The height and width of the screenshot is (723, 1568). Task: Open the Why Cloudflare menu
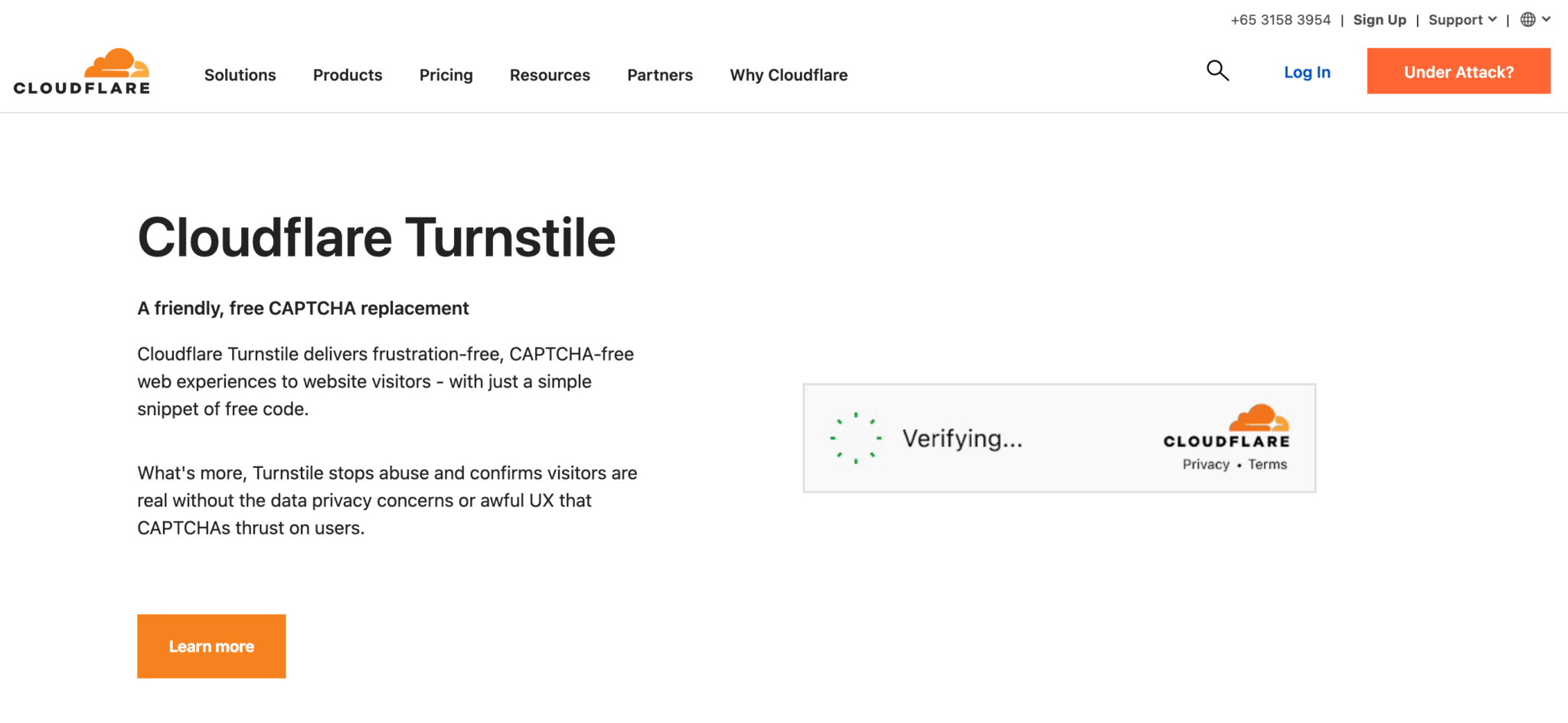click(789, 75)
